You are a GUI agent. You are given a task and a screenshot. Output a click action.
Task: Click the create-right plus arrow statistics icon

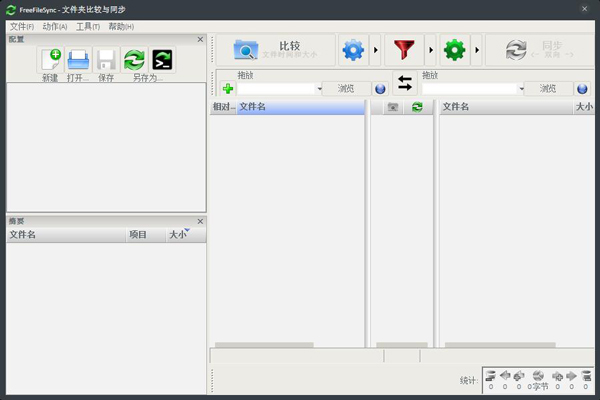[558, 376]
